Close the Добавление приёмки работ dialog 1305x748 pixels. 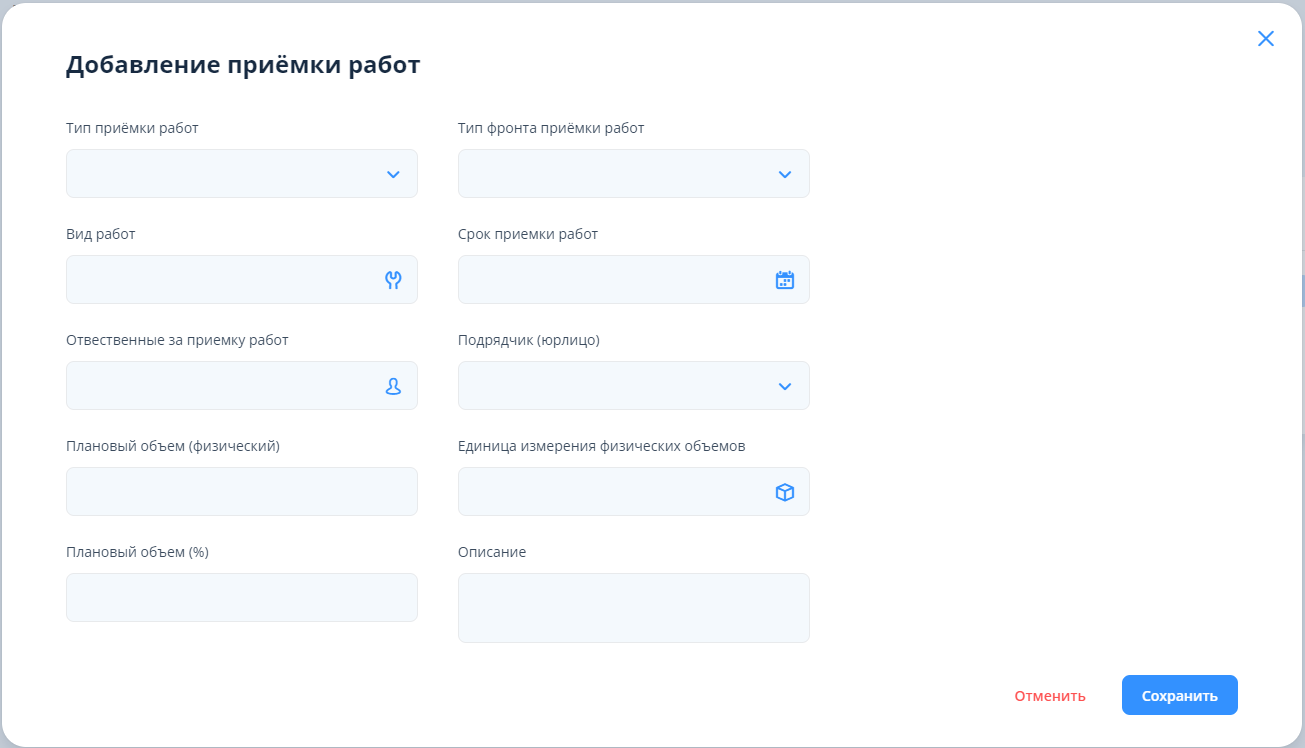(1266, 39)
